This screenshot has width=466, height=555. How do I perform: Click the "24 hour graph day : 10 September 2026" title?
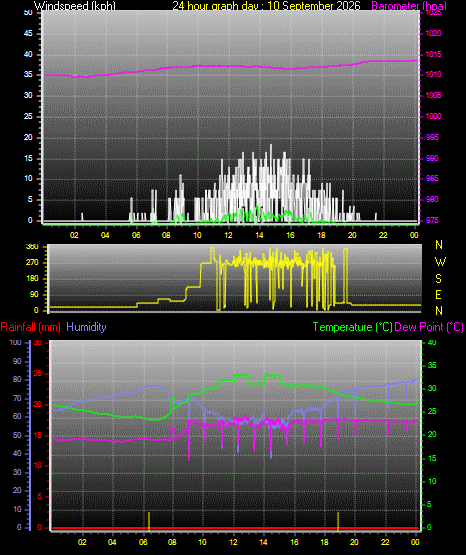pos(266,5)
